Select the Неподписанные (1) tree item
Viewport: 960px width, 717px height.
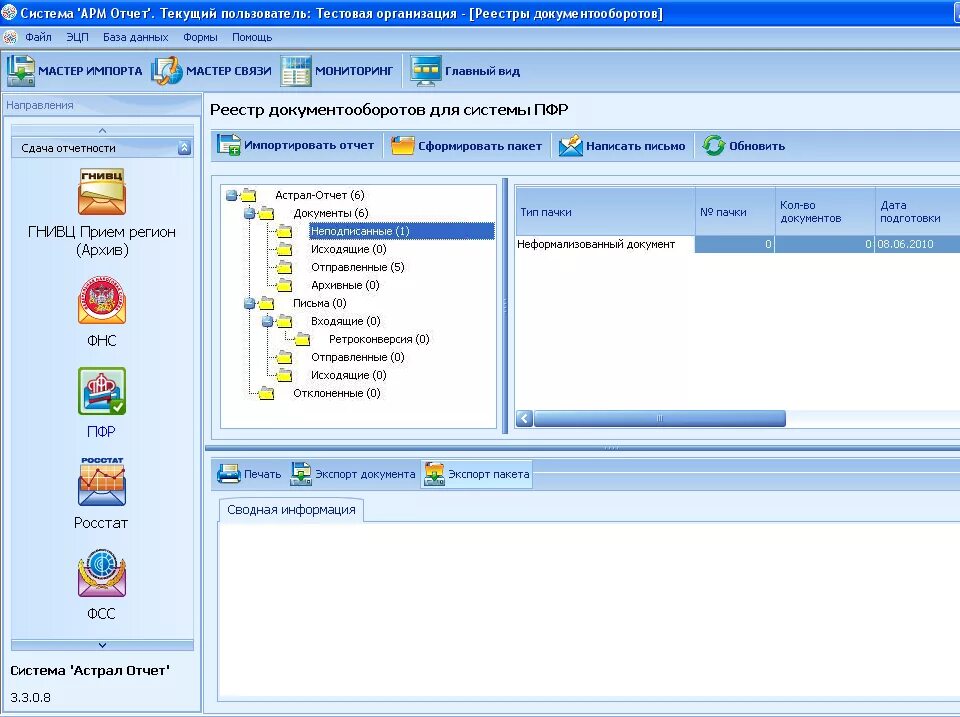coord(402,231)
